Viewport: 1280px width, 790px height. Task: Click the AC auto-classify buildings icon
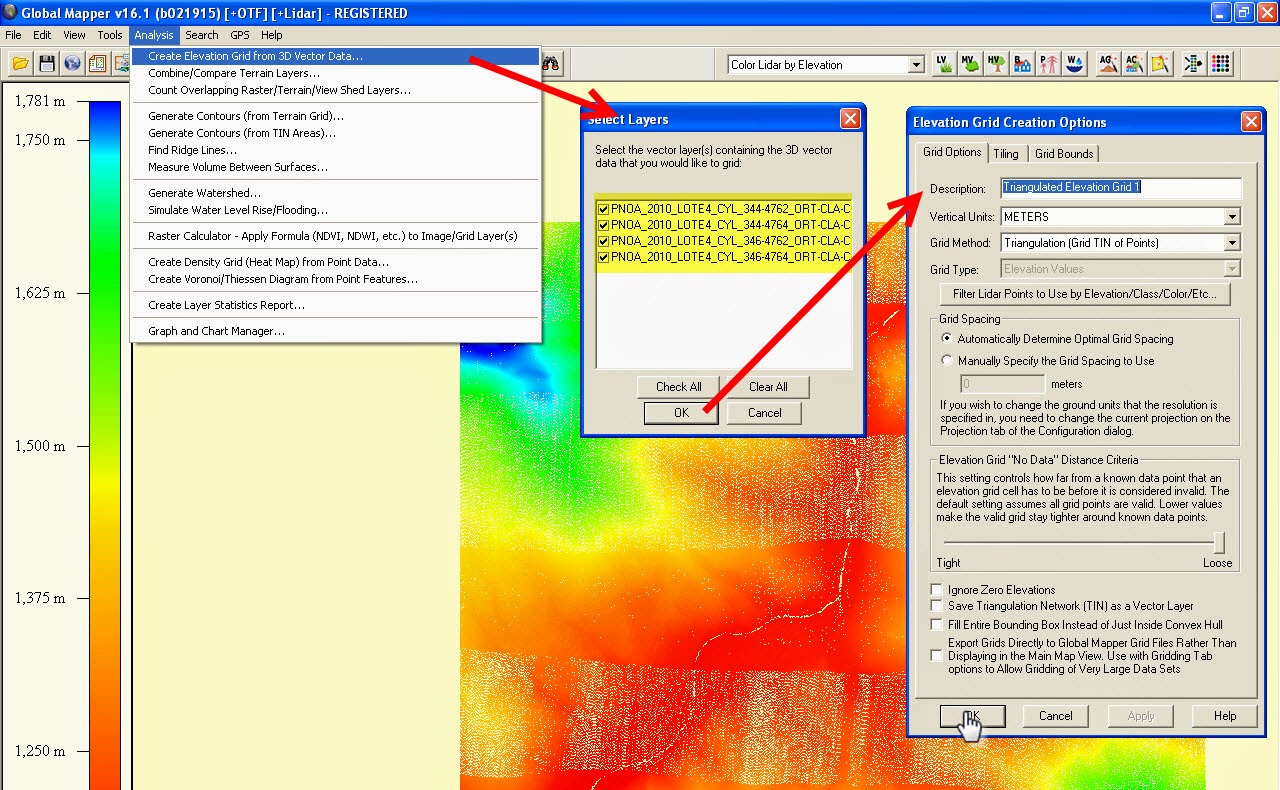tap(1133, 64)
